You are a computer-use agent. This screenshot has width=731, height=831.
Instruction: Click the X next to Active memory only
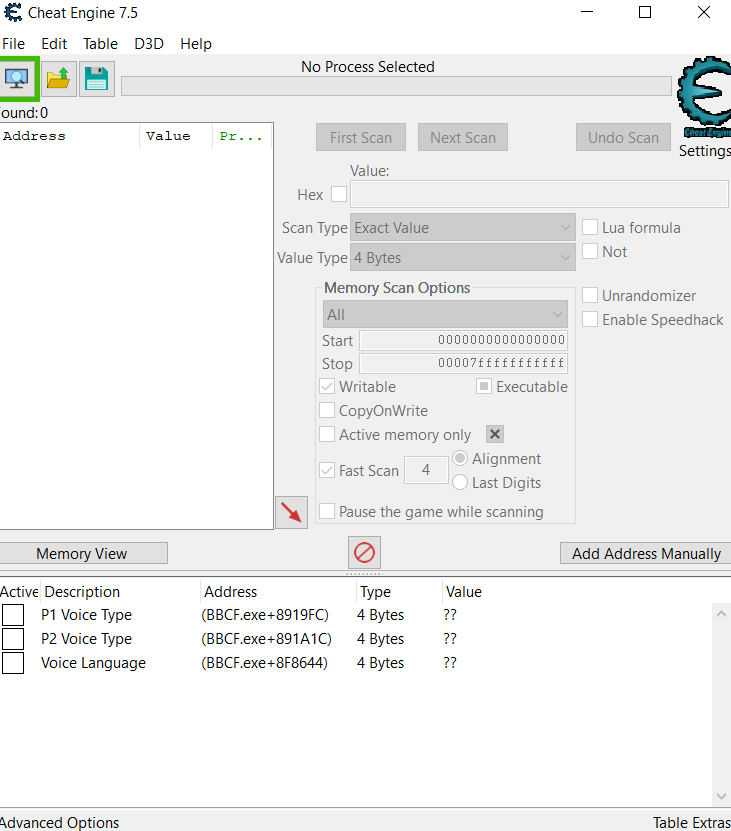pos(495,435)
